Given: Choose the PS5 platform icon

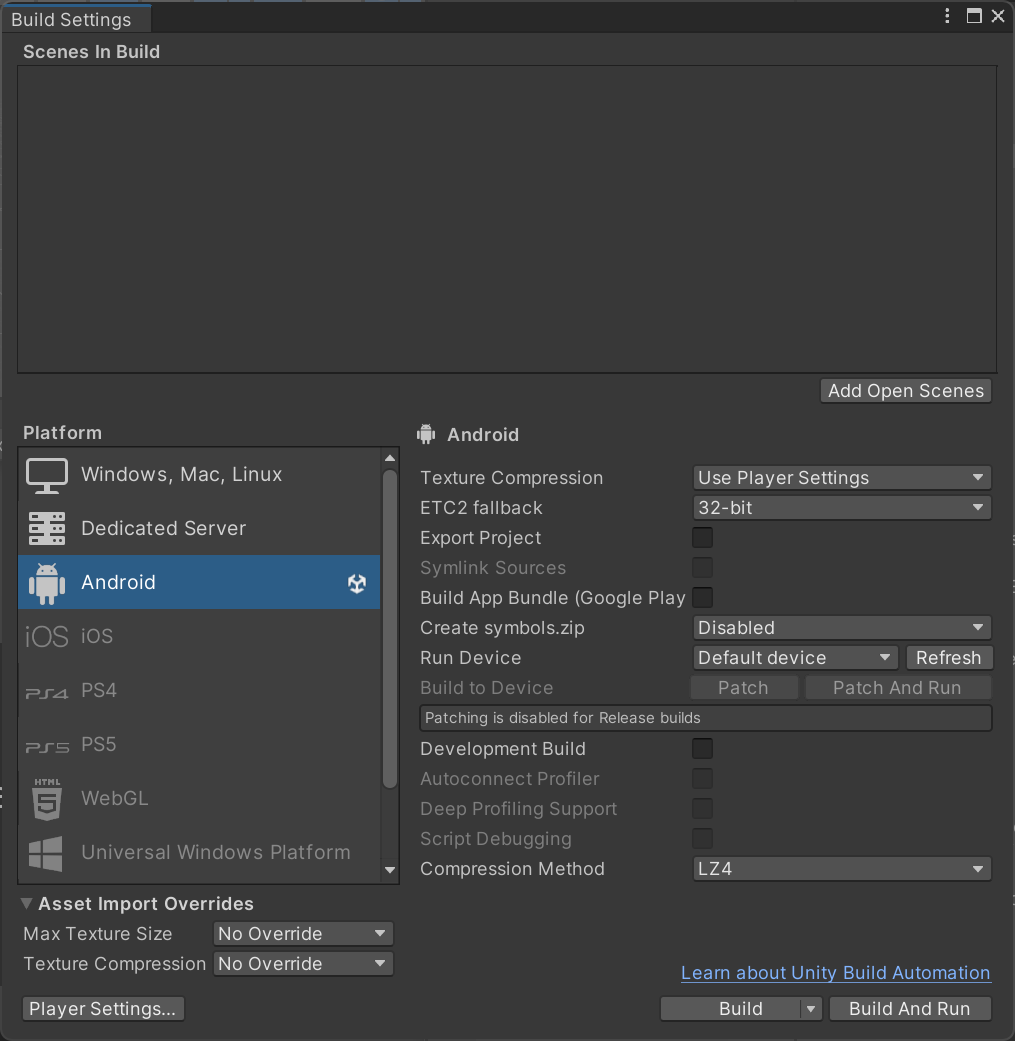Looking at the screenshot, I should point(47,745).
